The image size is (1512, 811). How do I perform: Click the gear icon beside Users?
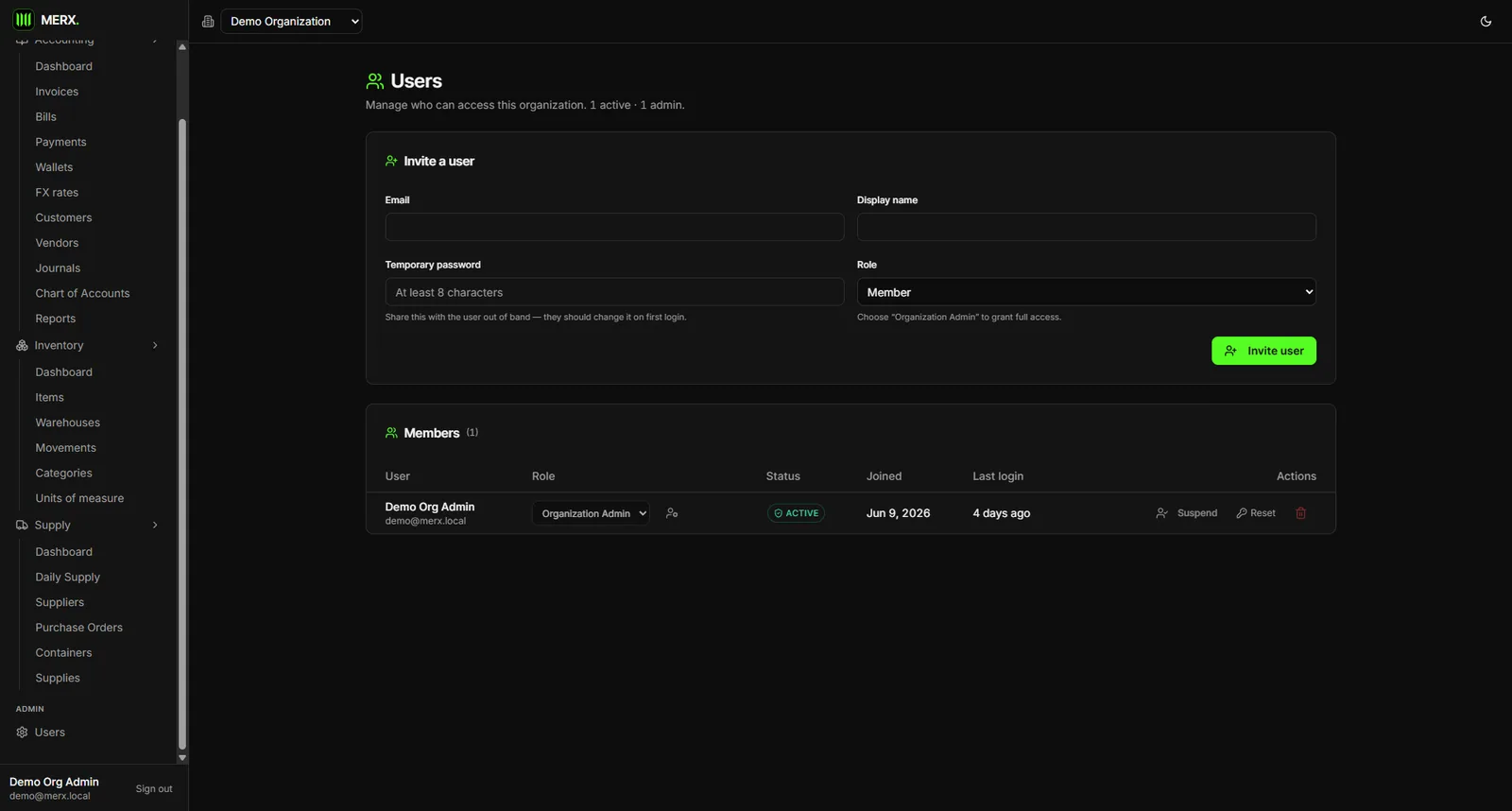point(22,733)
